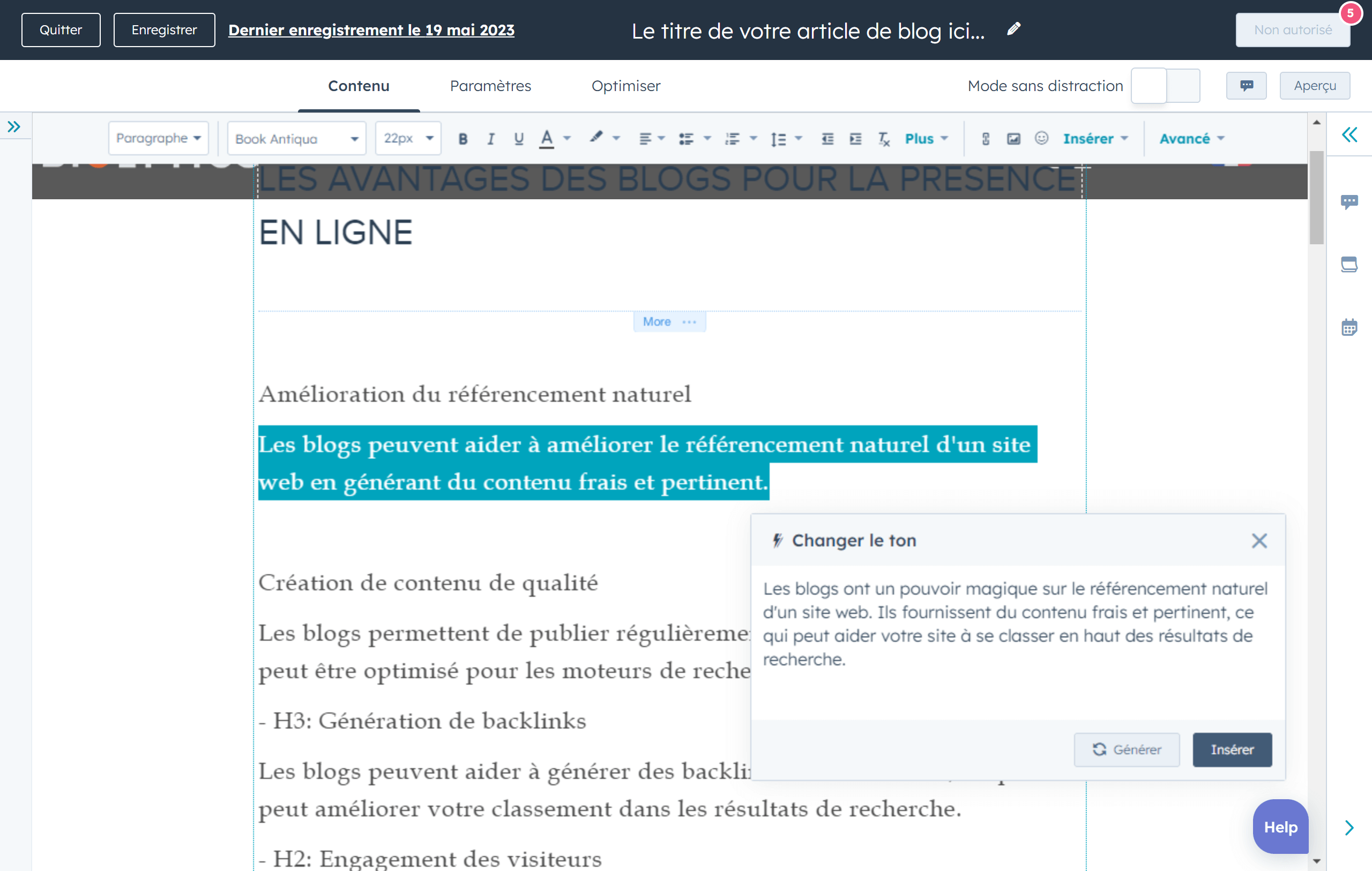1372x871 pixels.
Task: Expand the left sidebar with the double chevron
Action: pos(14,126)
